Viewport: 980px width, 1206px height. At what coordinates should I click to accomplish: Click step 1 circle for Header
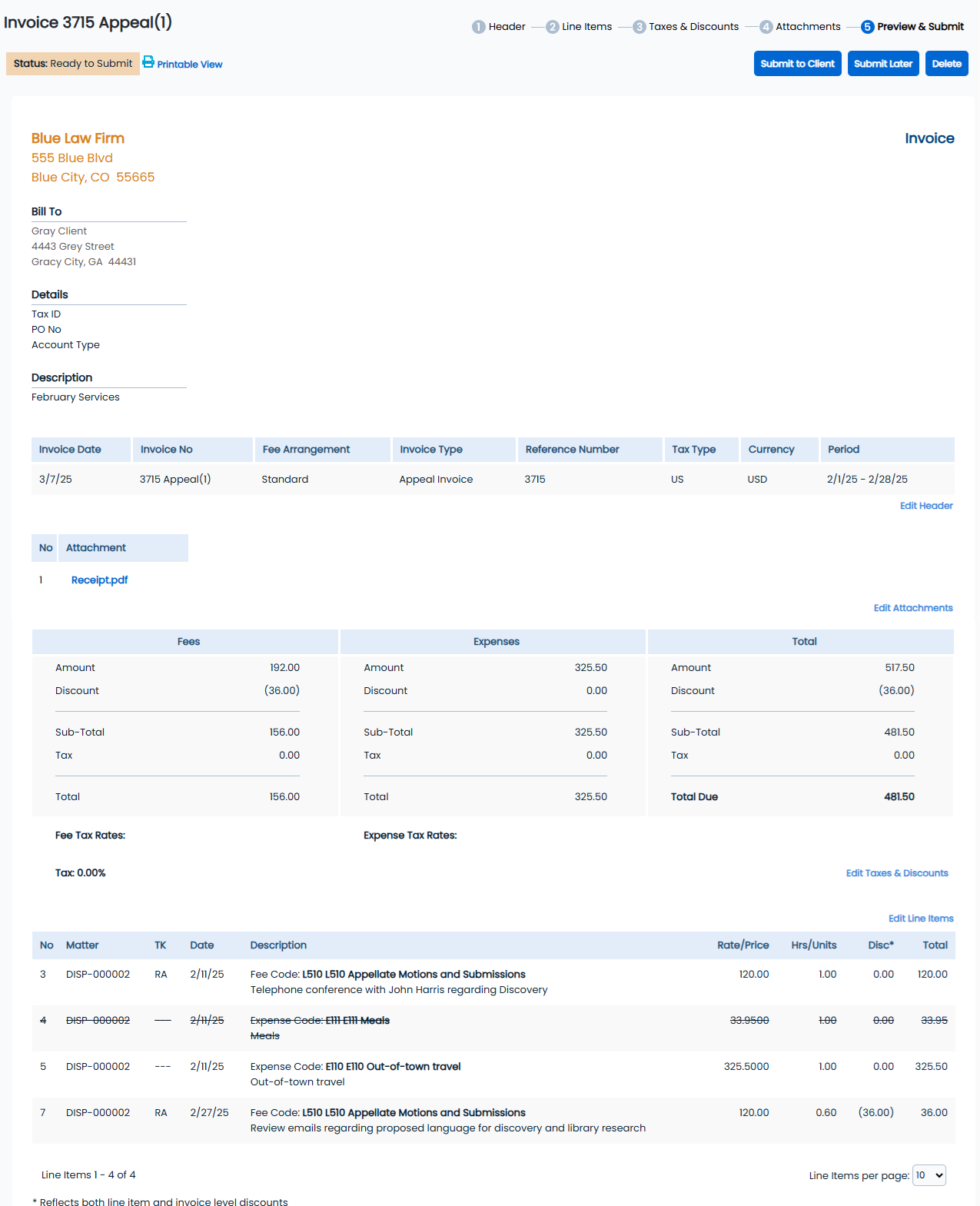tap(478, 27)
